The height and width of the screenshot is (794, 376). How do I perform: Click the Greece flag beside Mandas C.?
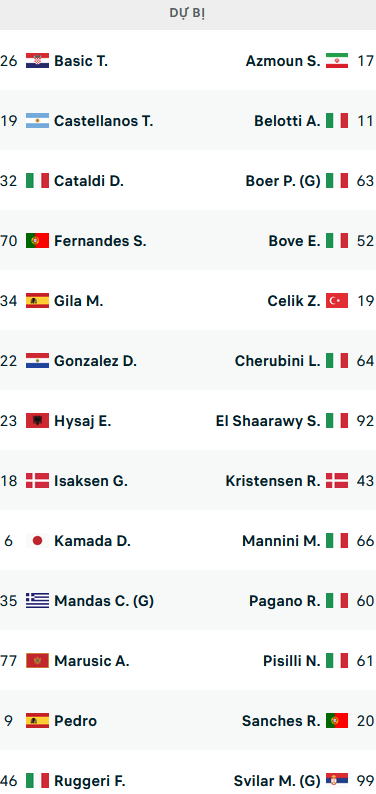click(37, 601)
